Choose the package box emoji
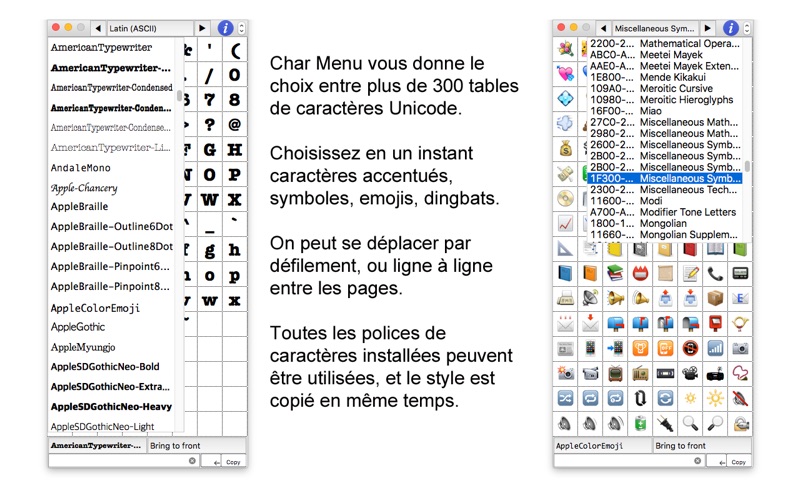Image resolution: width=800 pixels, height=500 pixels. 715,298
